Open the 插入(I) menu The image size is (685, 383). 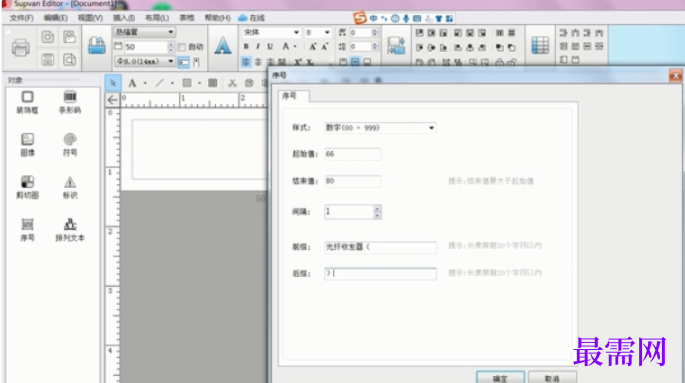[x=124, y=18]
